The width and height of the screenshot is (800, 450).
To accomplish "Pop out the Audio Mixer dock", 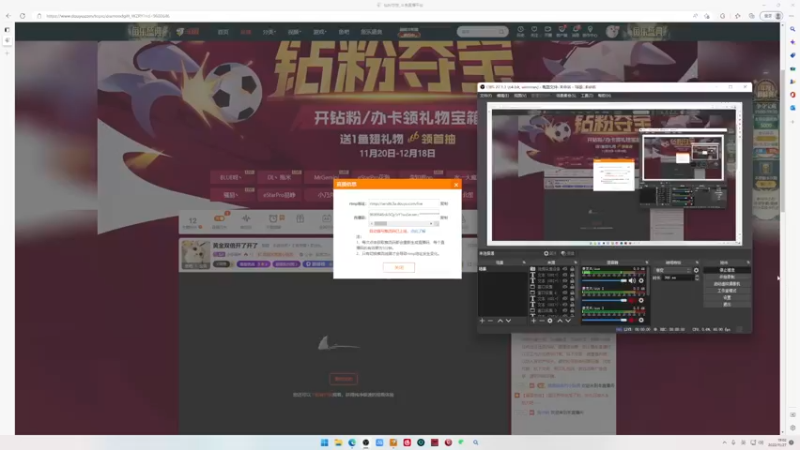I will pyautogui.click(x=646, y=262).
